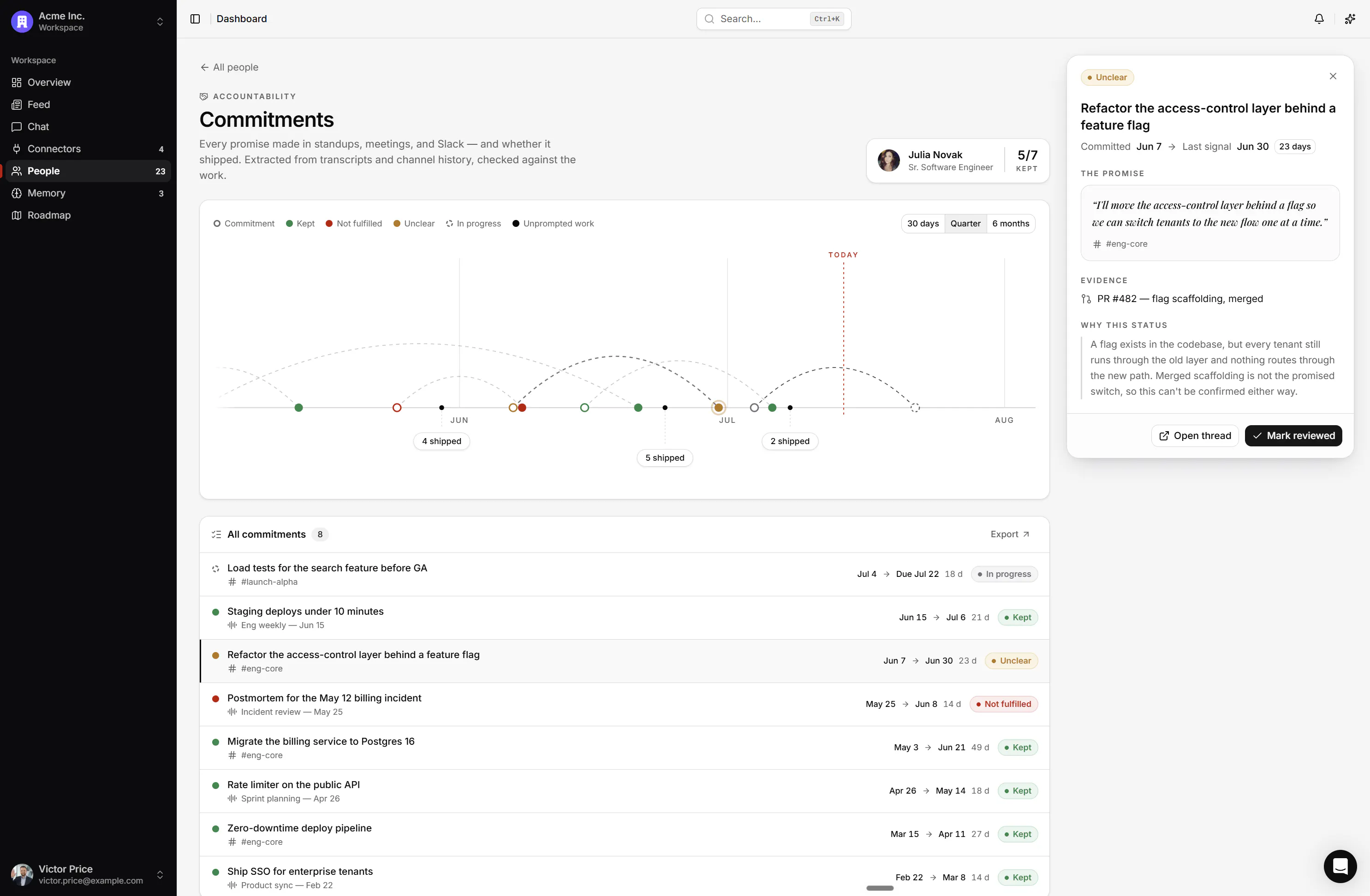The width and height of the screenshot is (1370, 896).
Task: Toggle the sidebar panel icon
Action: pyautogui.click(x=195, y=19)
